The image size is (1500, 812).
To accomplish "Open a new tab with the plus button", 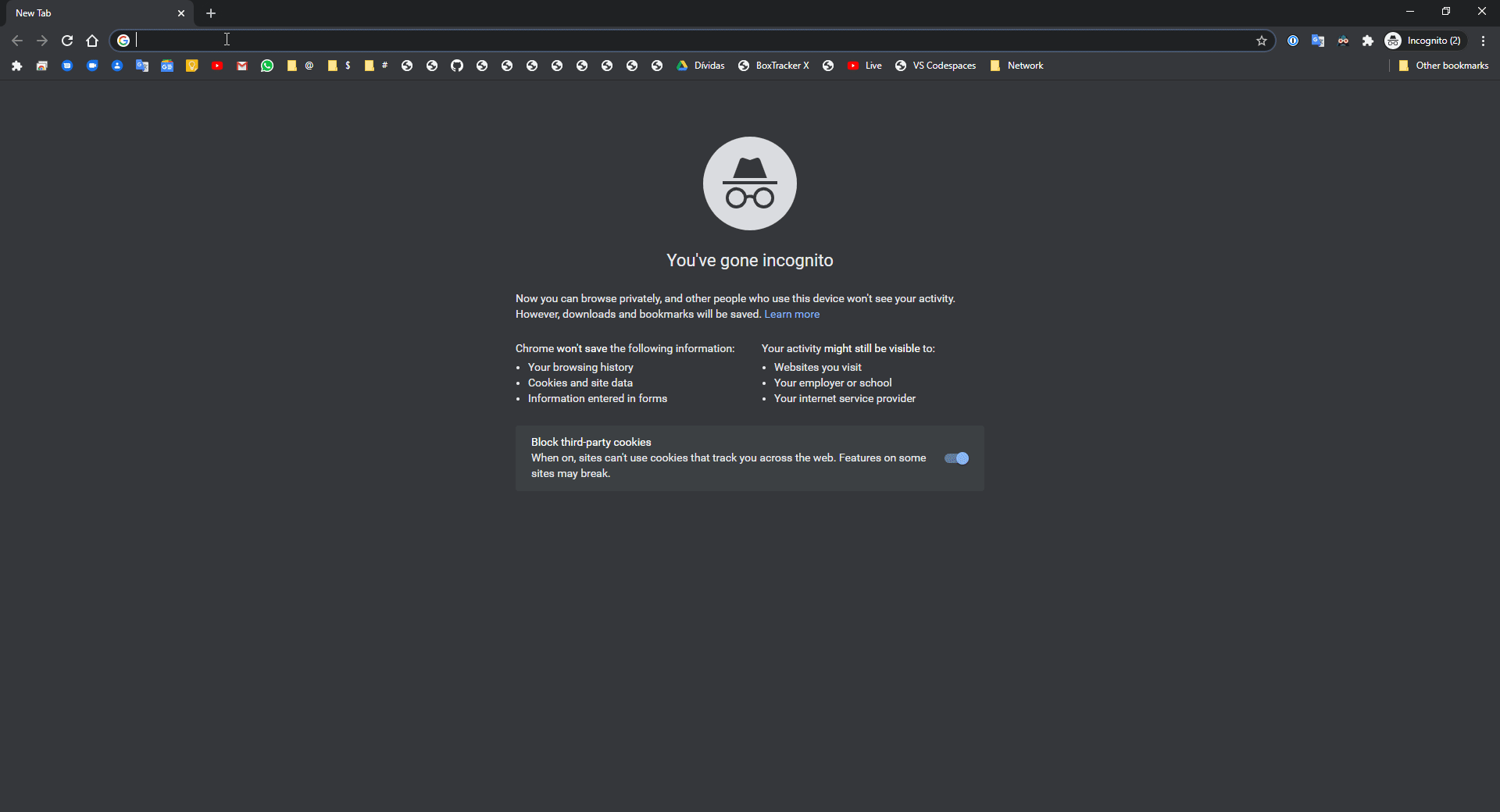I will pyautogui.click(x=211, y=12).
